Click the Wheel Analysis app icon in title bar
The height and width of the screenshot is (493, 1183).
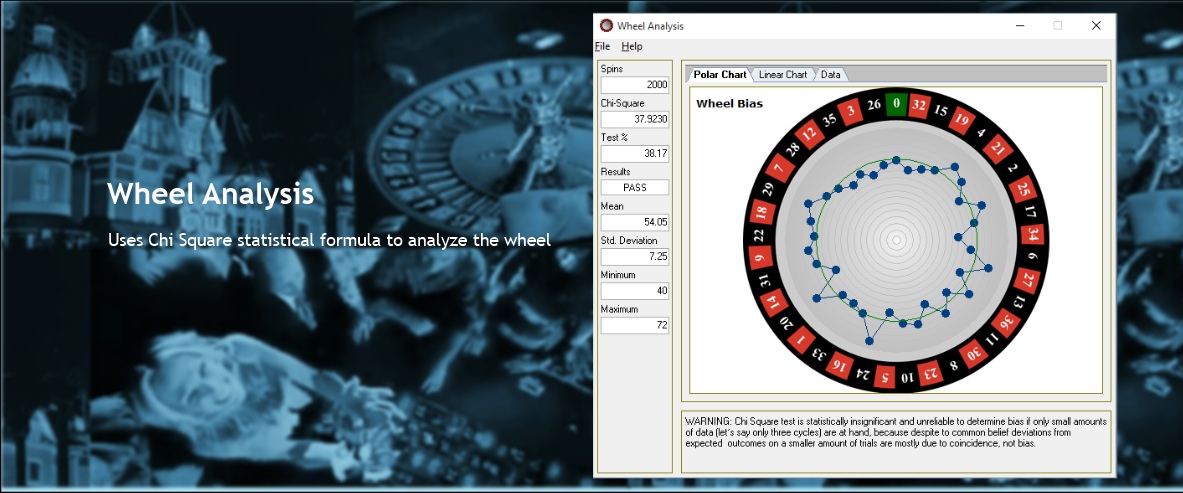click(x=605, y=26)
